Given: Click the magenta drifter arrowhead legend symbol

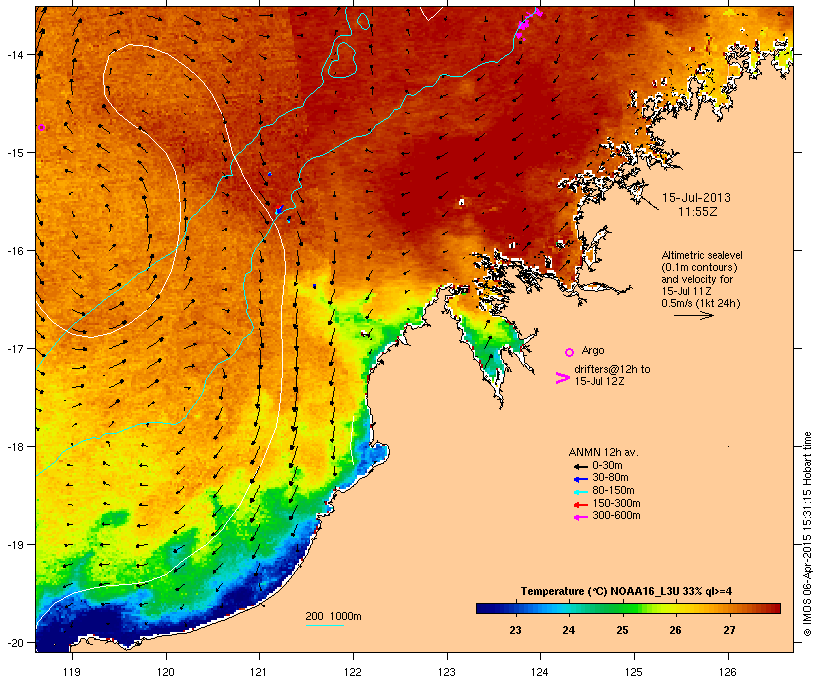Looking at the screenshot, I should [x=562, y=378].
